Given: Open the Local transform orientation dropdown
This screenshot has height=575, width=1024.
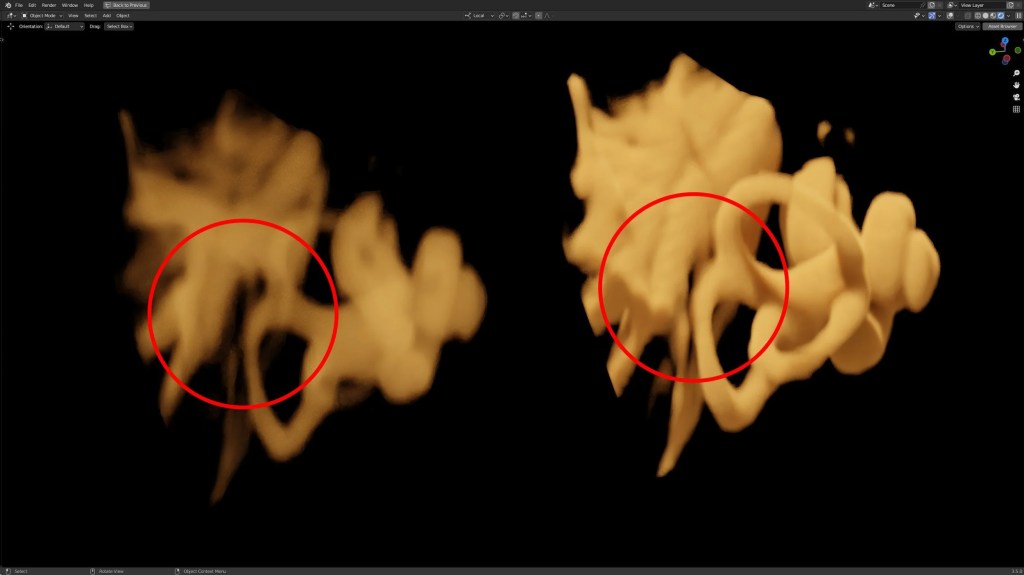Looking at the screenshot, I should point(479,16).
